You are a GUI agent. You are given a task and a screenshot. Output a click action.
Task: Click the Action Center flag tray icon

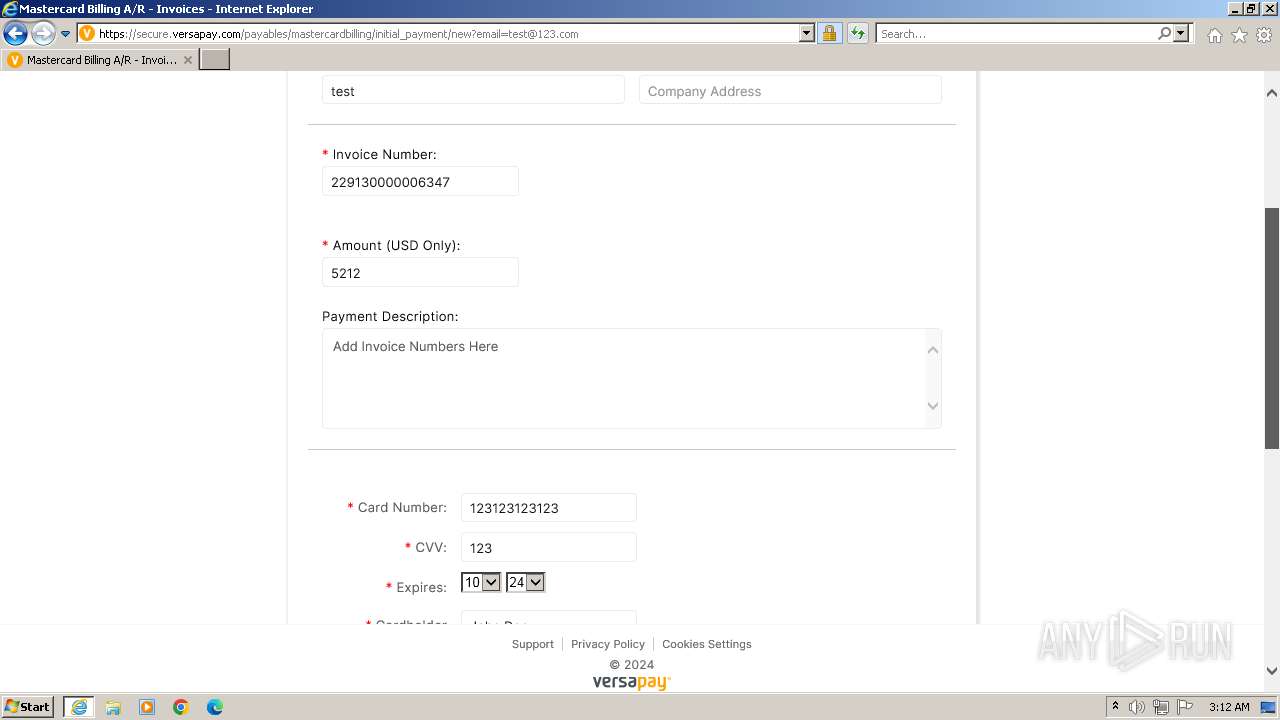click(1185, 707)
